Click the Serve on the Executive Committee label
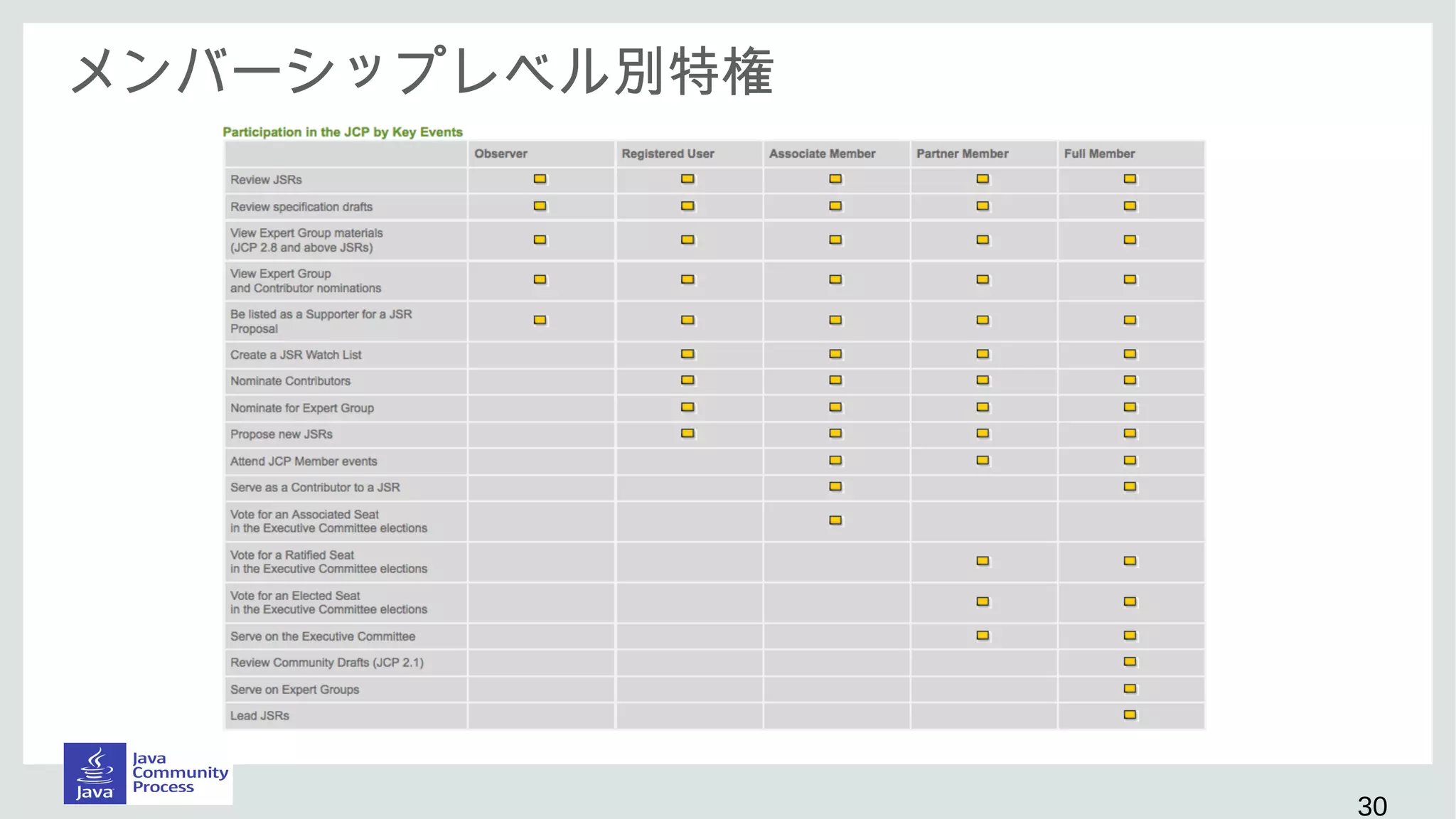 pos(323,636)
